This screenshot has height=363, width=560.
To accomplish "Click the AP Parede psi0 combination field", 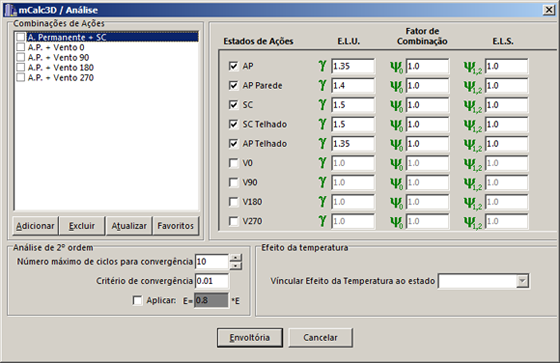I will pos(427,85).
